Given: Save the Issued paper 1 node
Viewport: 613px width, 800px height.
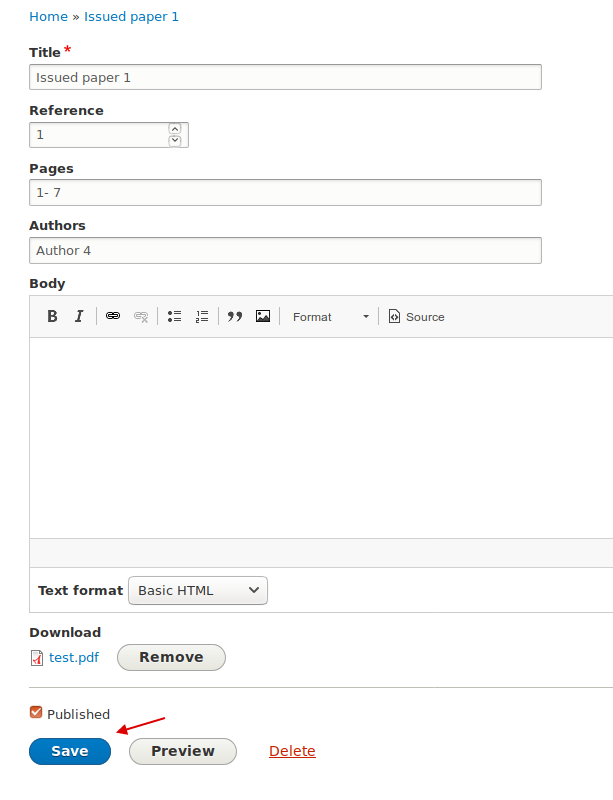Looking at the screenshot, I should pyautogui.click(x=69, y=751).
